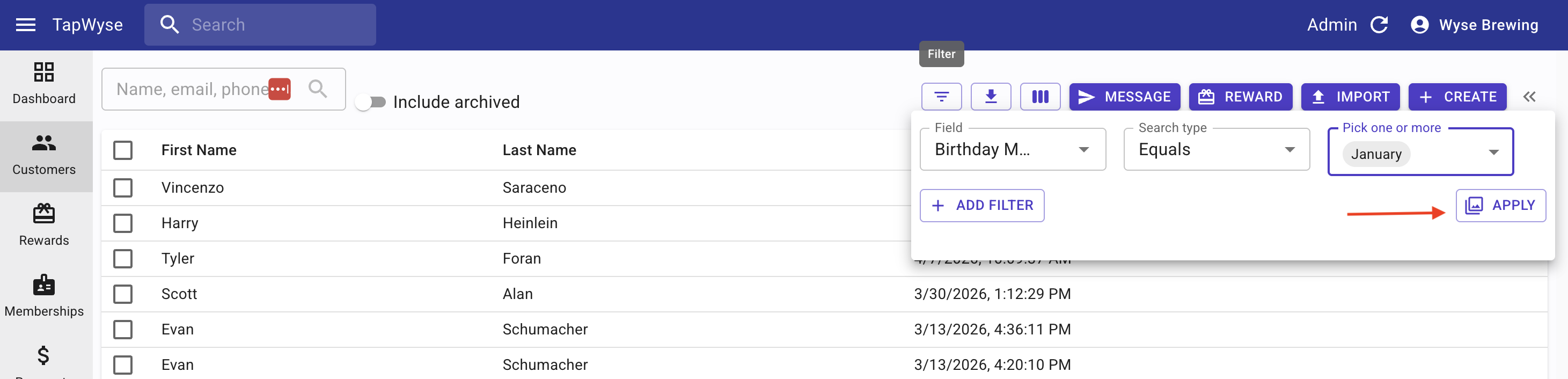This screenshot has width=1568, height=379.
Task: Toggle the Include archived switch
Action: [371, 103]
